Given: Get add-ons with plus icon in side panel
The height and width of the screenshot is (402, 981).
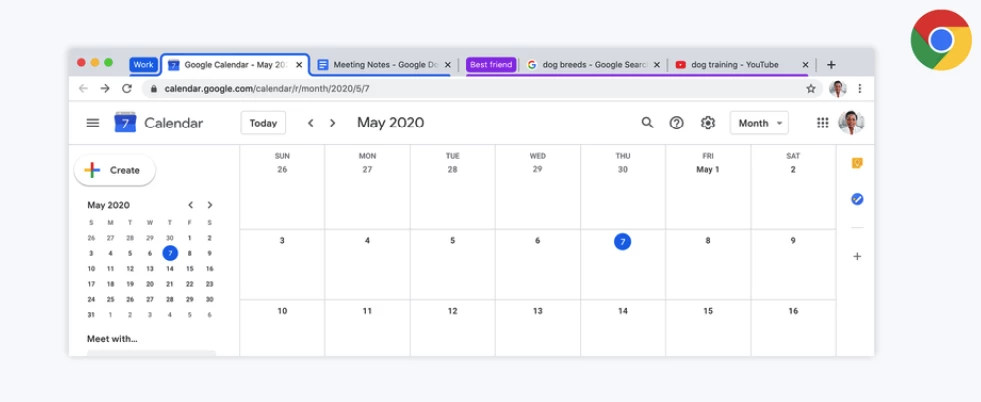Looking at the screenshot, I should click(x=857, y=256).
